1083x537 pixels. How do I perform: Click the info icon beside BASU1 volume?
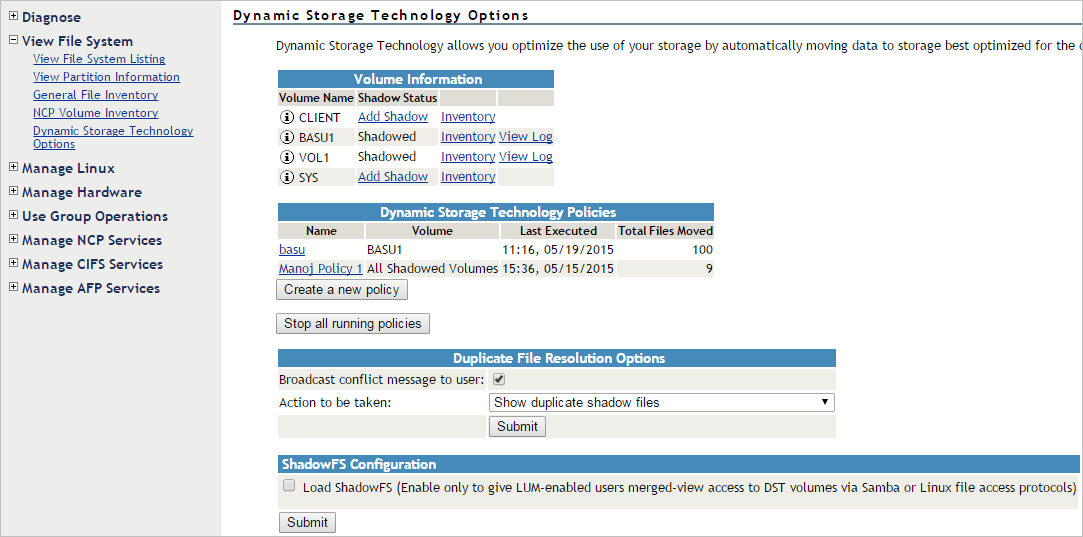pyautogui.click(x=288, y=137)
